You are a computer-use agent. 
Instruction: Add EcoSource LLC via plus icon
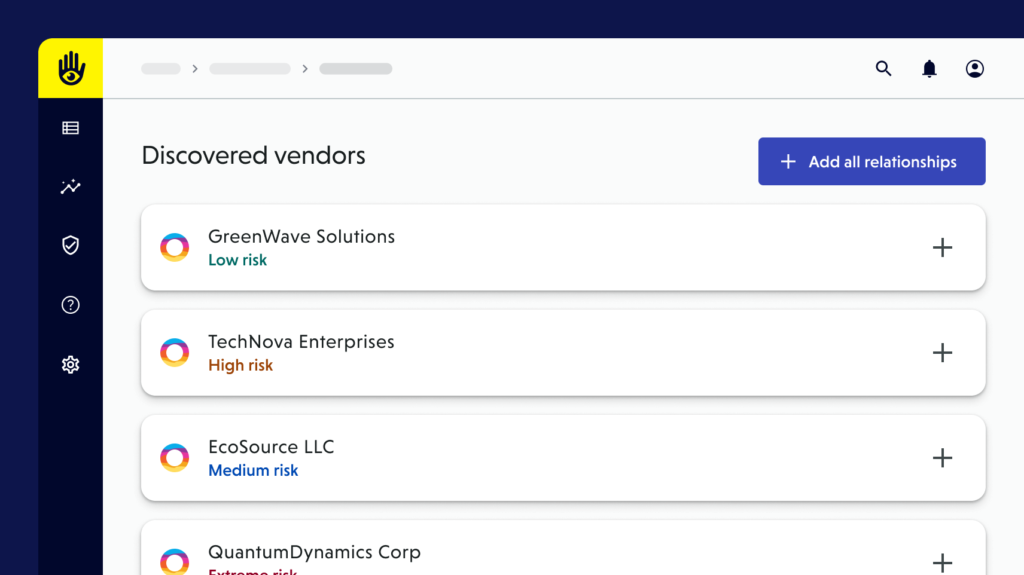coord(942,458)
